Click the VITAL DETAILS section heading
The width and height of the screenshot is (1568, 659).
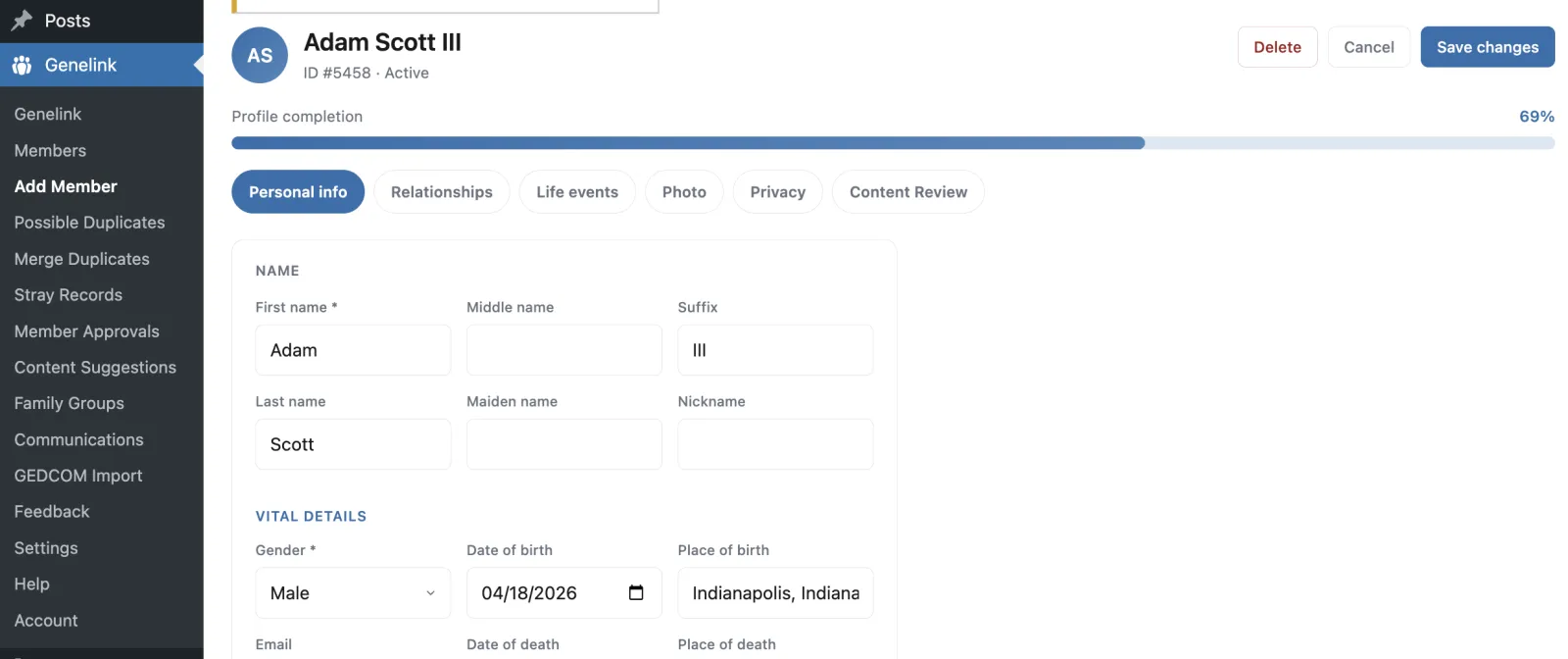click(311, 516)
